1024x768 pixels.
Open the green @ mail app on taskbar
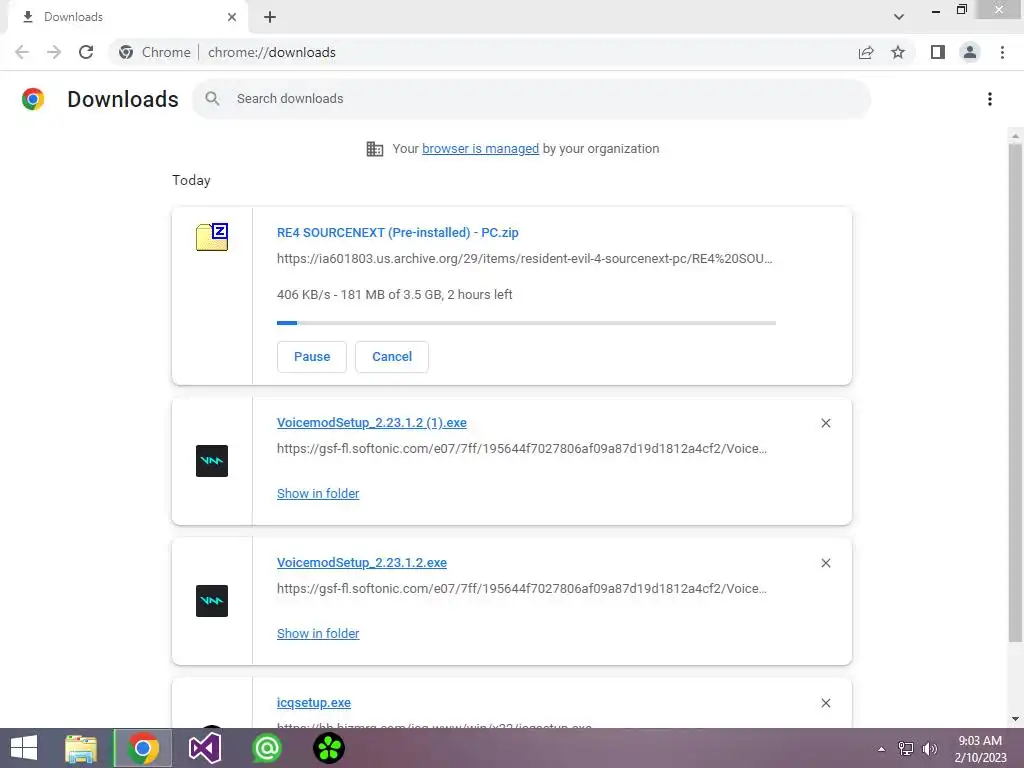pyautogui.click(x=267, y=748)
